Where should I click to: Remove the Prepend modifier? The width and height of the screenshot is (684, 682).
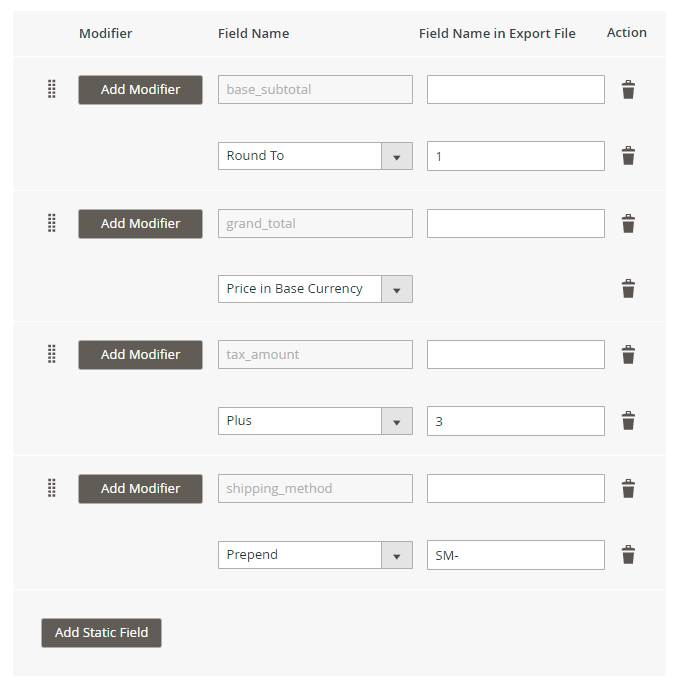pyautogui.click(x=628, y=555)
